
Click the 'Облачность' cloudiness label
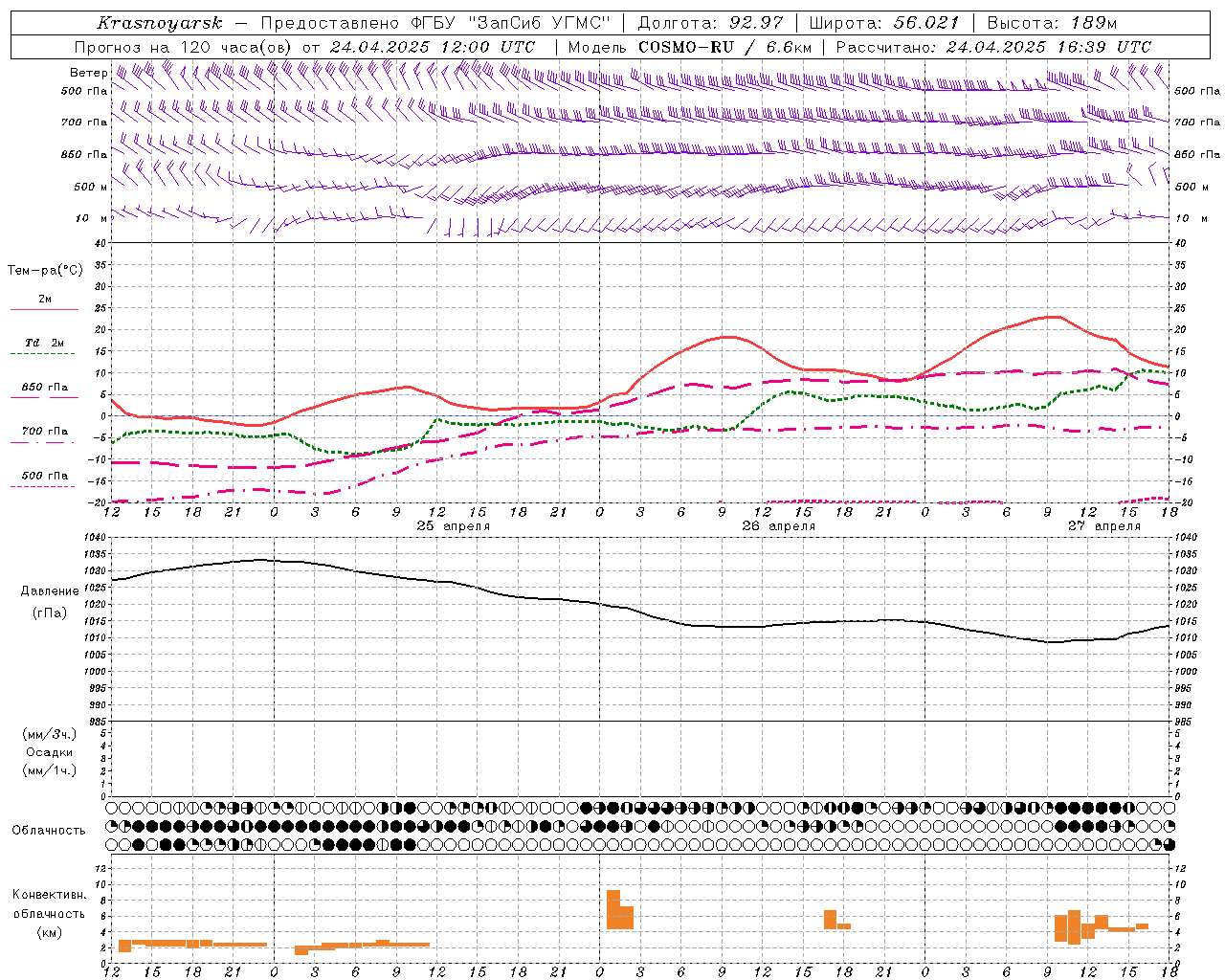click(49, 831)
